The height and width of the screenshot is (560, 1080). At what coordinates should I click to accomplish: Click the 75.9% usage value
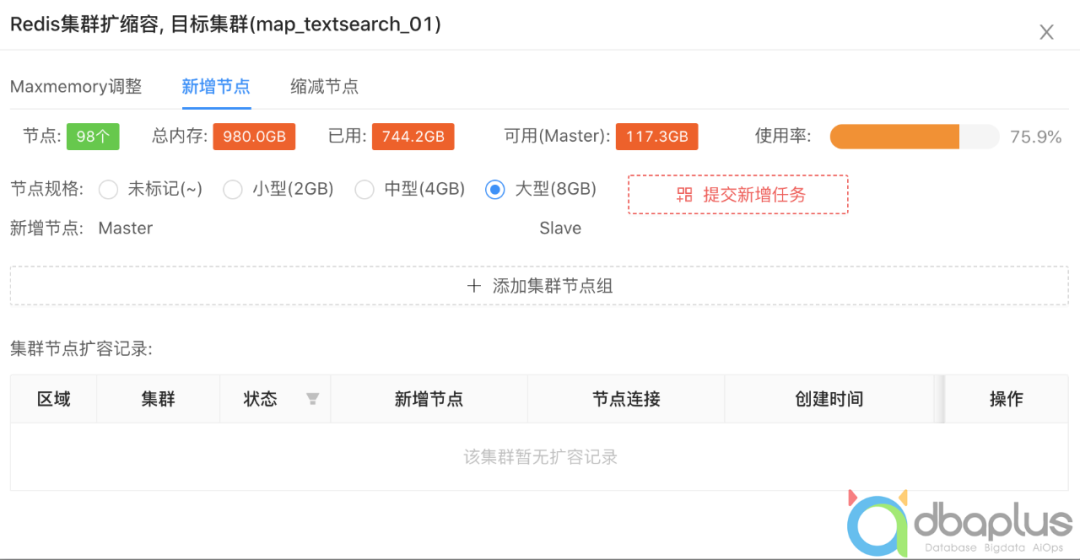pos(1036,136)
